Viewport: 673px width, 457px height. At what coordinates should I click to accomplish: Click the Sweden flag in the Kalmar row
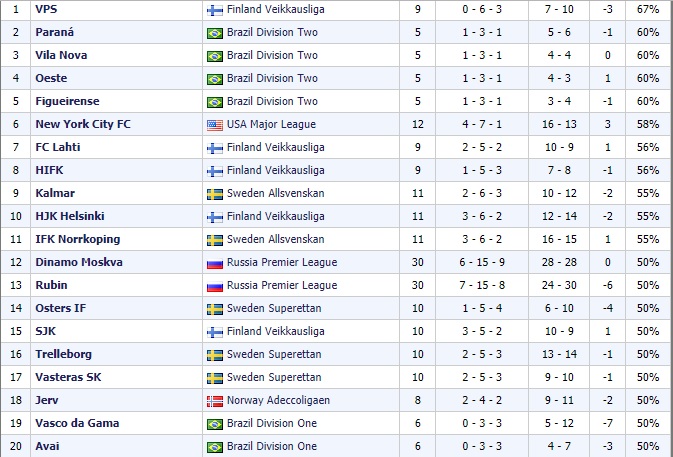[x=215, y=194]
